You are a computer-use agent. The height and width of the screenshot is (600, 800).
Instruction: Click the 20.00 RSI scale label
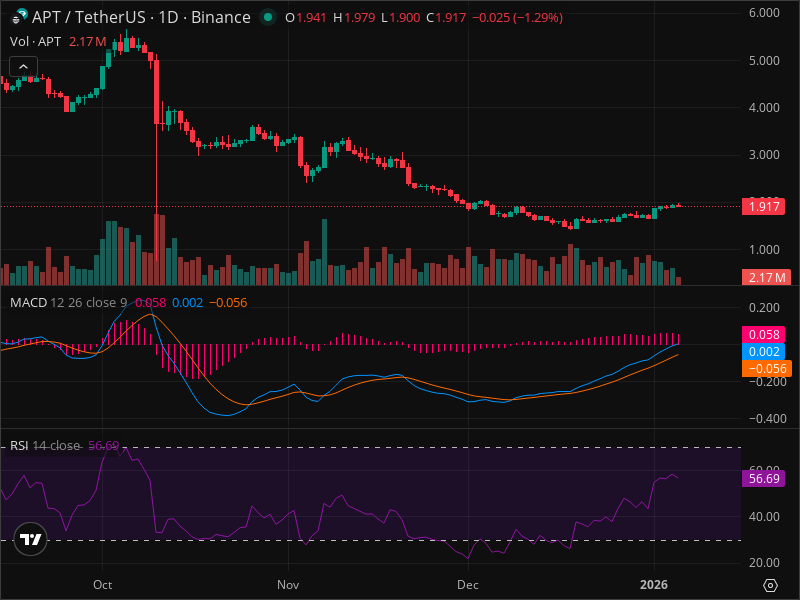click(764, 563)
